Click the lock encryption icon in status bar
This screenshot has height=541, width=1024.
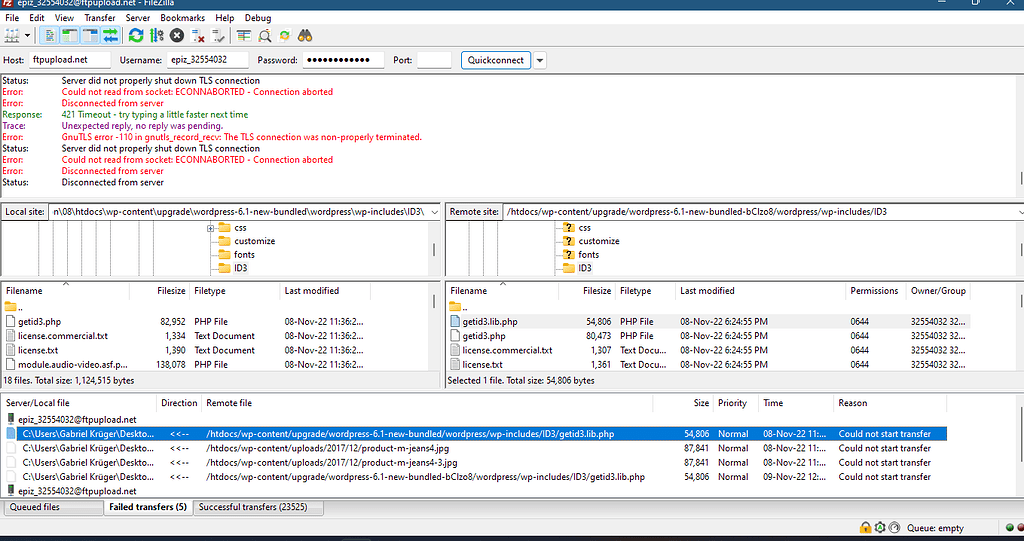pos(865,527)
